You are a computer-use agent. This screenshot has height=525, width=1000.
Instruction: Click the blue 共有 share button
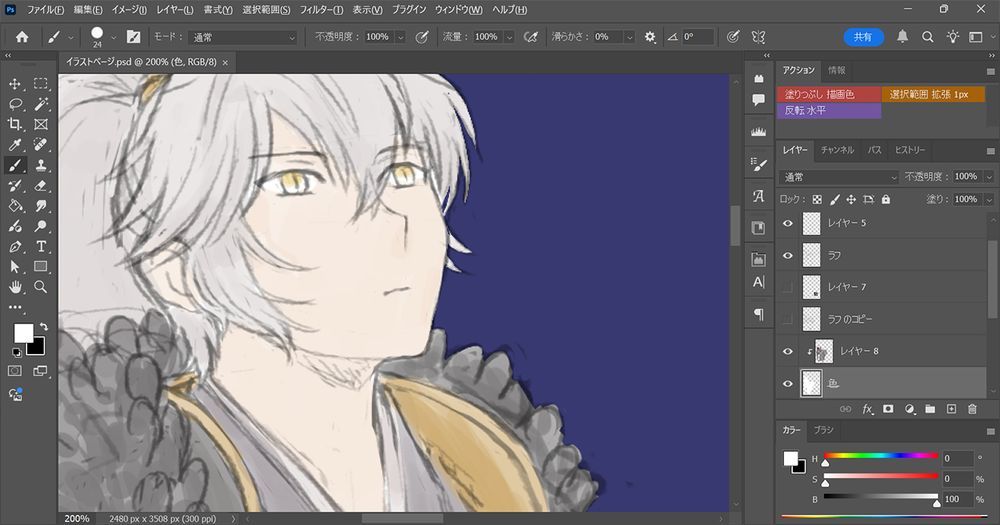[862, 37]
